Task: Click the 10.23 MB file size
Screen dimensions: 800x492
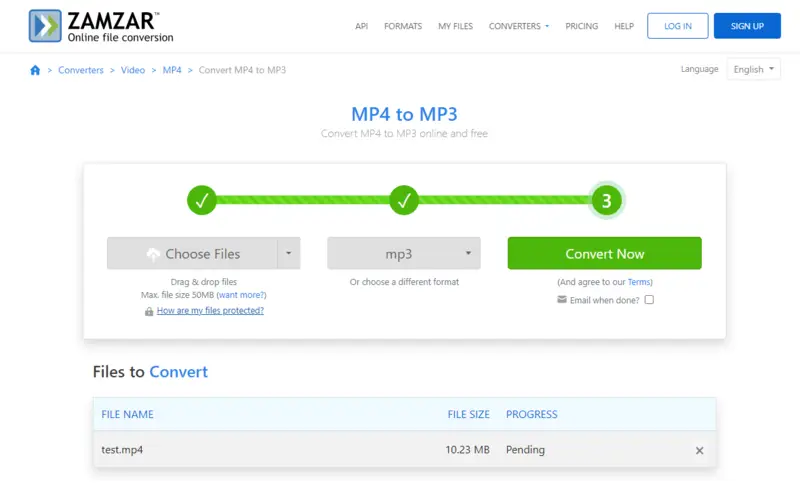Action: tap(467, 450)
